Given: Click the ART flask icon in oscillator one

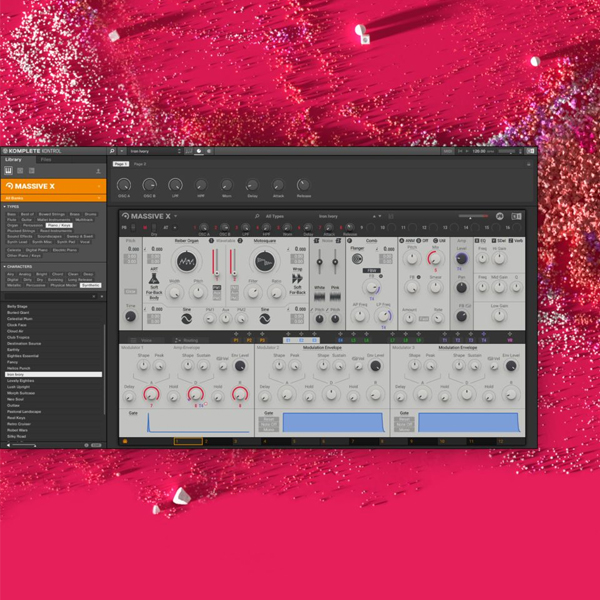Looking at the screenshot, I should click(154, 278).
